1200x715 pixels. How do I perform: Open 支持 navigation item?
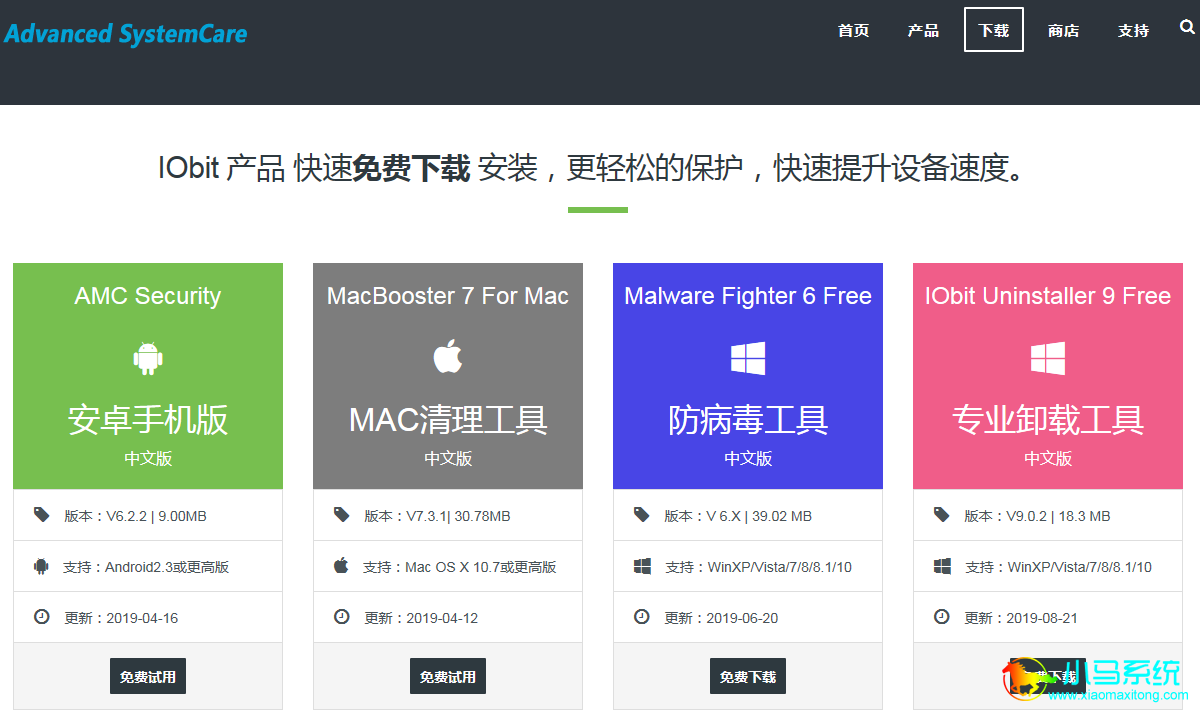1133,31
